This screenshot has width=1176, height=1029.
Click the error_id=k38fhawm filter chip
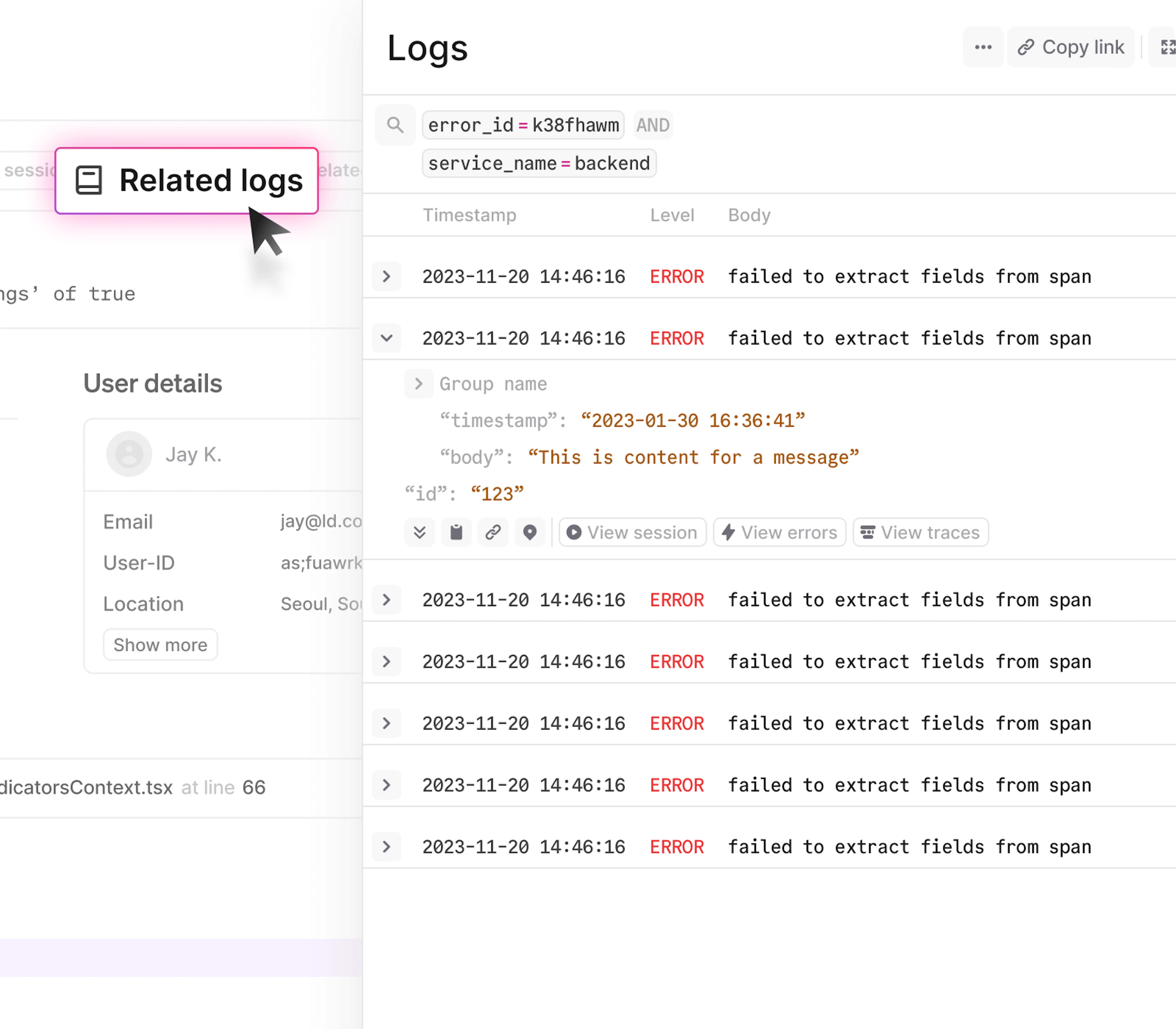pyautogui.click(x=523, y=125)
